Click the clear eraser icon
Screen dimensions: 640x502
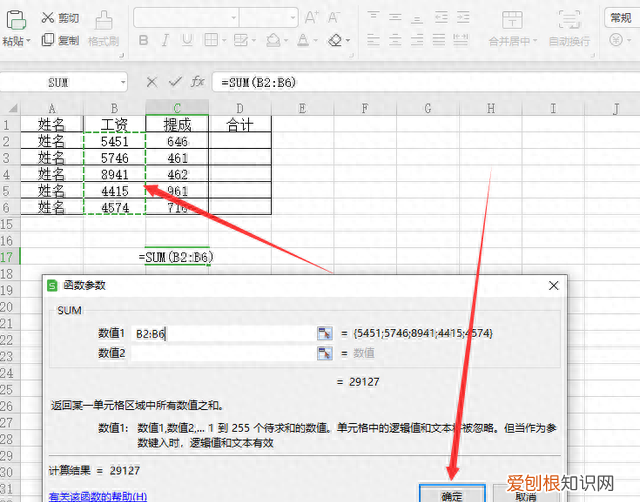point(335,40)
